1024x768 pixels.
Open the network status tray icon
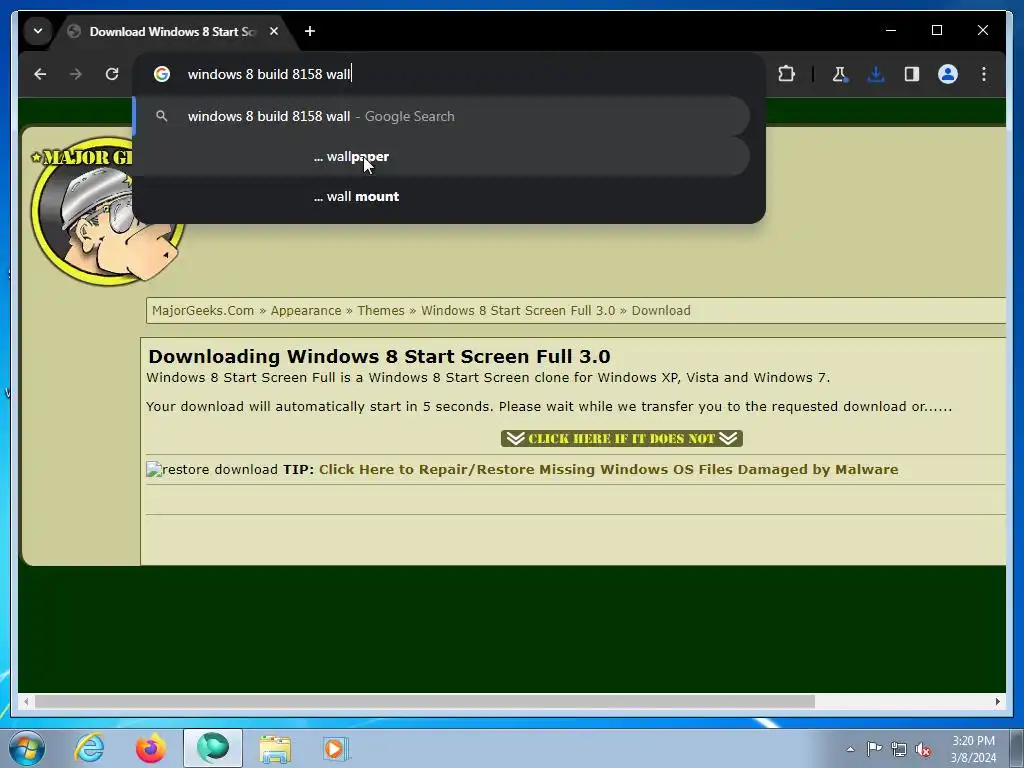tap(899, 749)
